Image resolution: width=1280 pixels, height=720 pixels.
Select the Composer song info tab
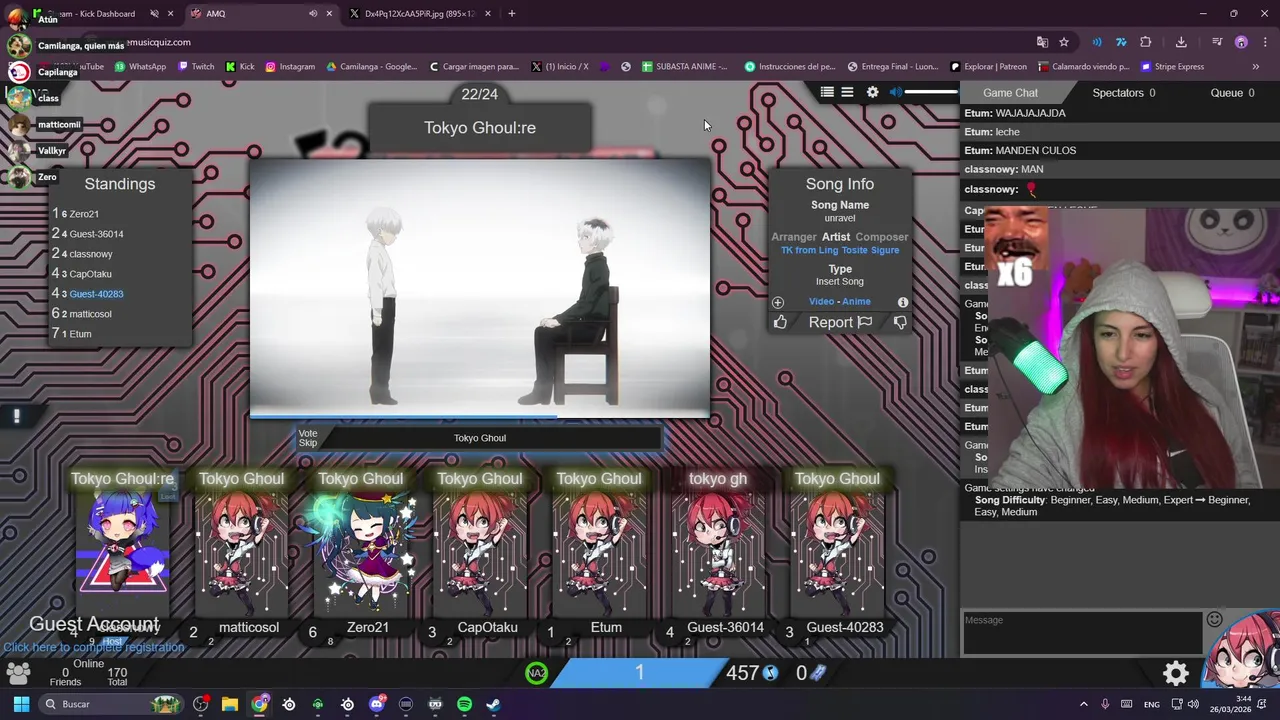882,237
